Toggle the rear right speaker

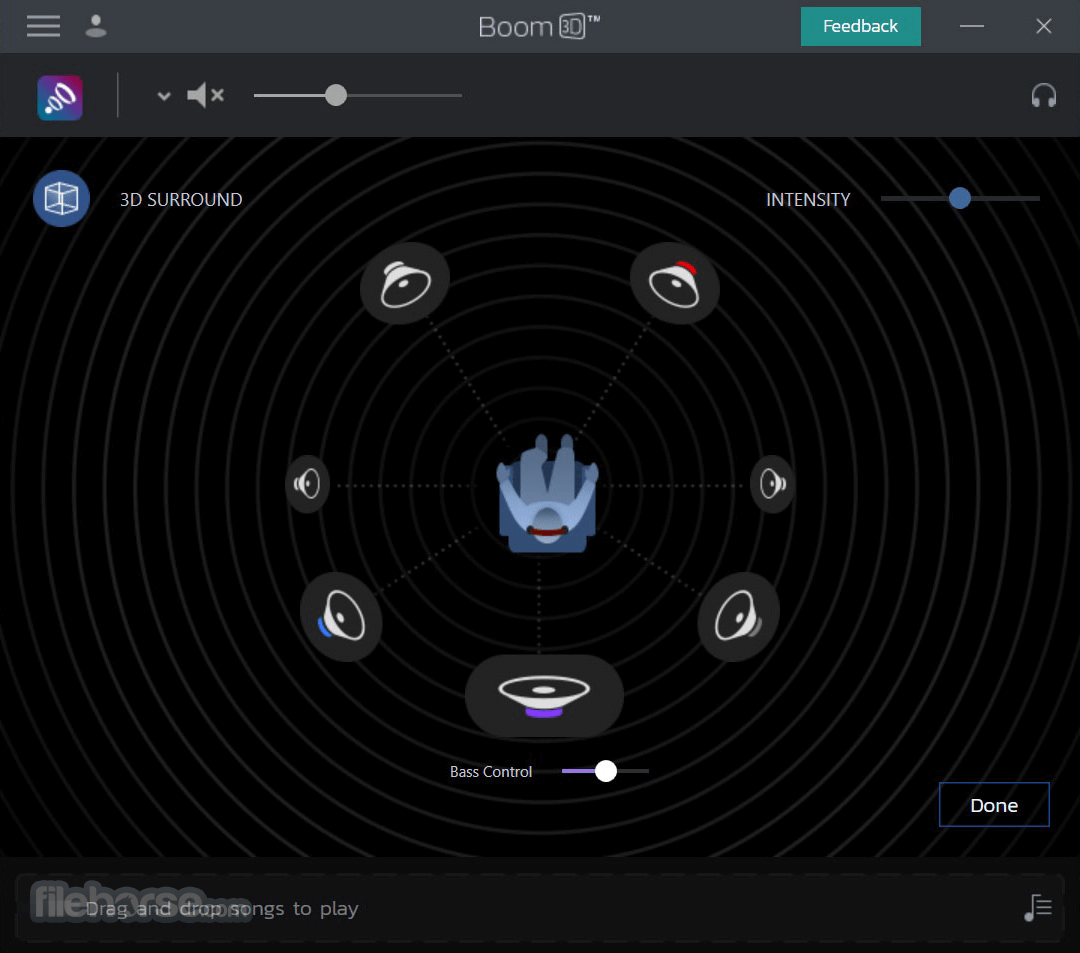coord(738,617)
